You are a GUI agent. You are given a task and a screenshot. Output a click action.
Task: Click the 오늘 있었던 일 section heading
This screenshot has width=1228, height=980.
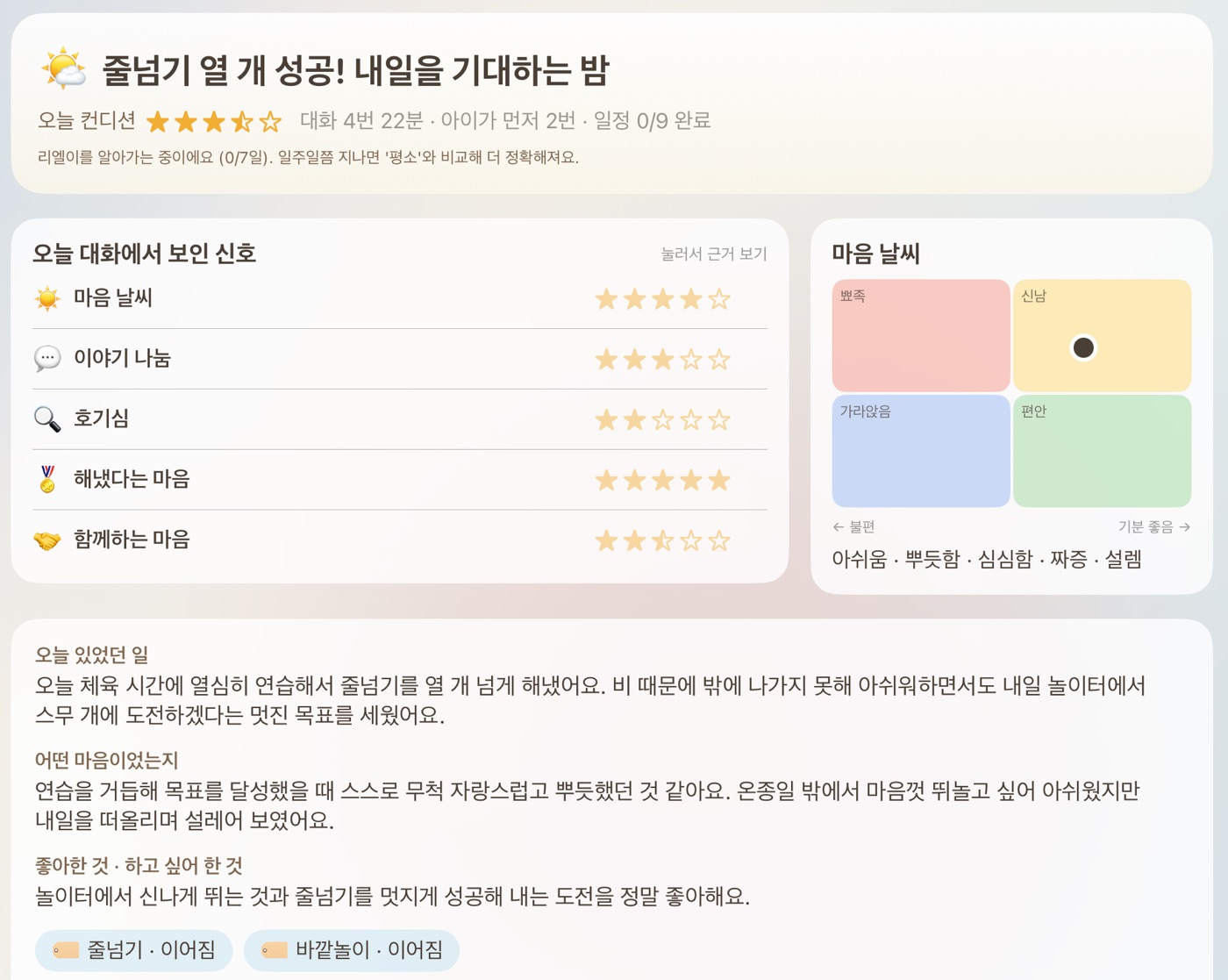91,655
